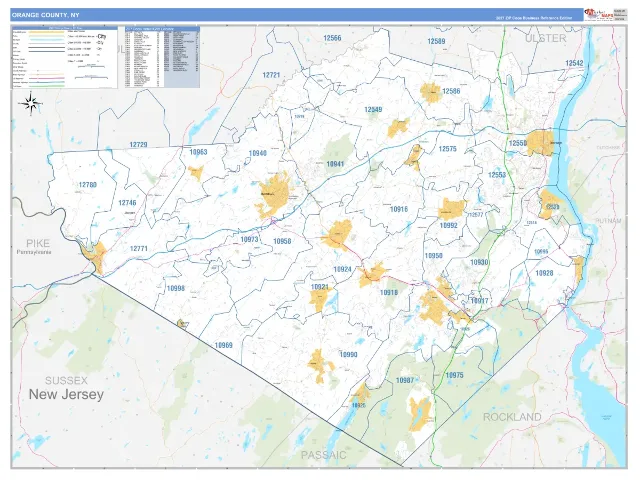Select ZIP code label 12550
Viewport: 640px width, 480px height.
pos(518,143)
